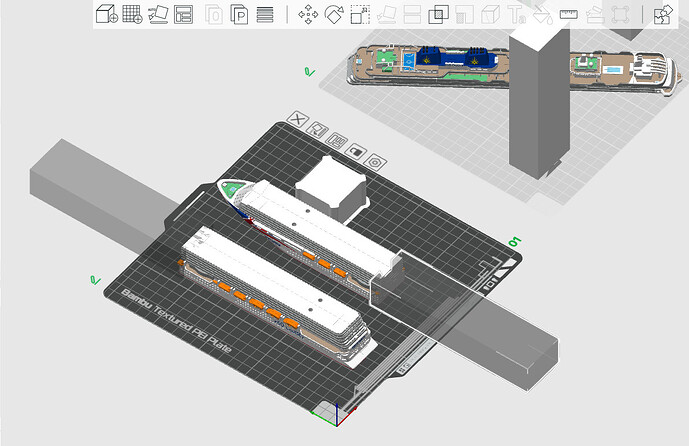
Task: Toggle the plate lock icon
Action: 356,152
